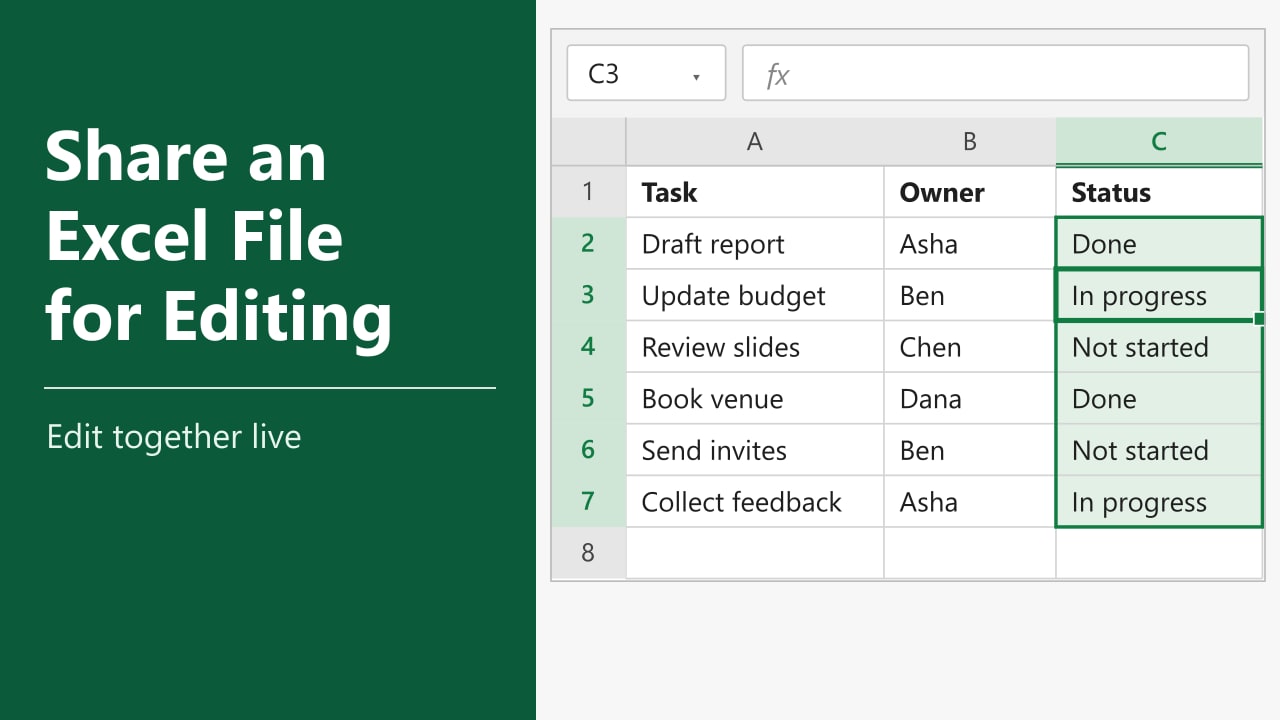Image resolution: width=1280 pixels, height=720 pixels.
Task: Select the Collect feedback cell
Action: click(x=755, y=501)
